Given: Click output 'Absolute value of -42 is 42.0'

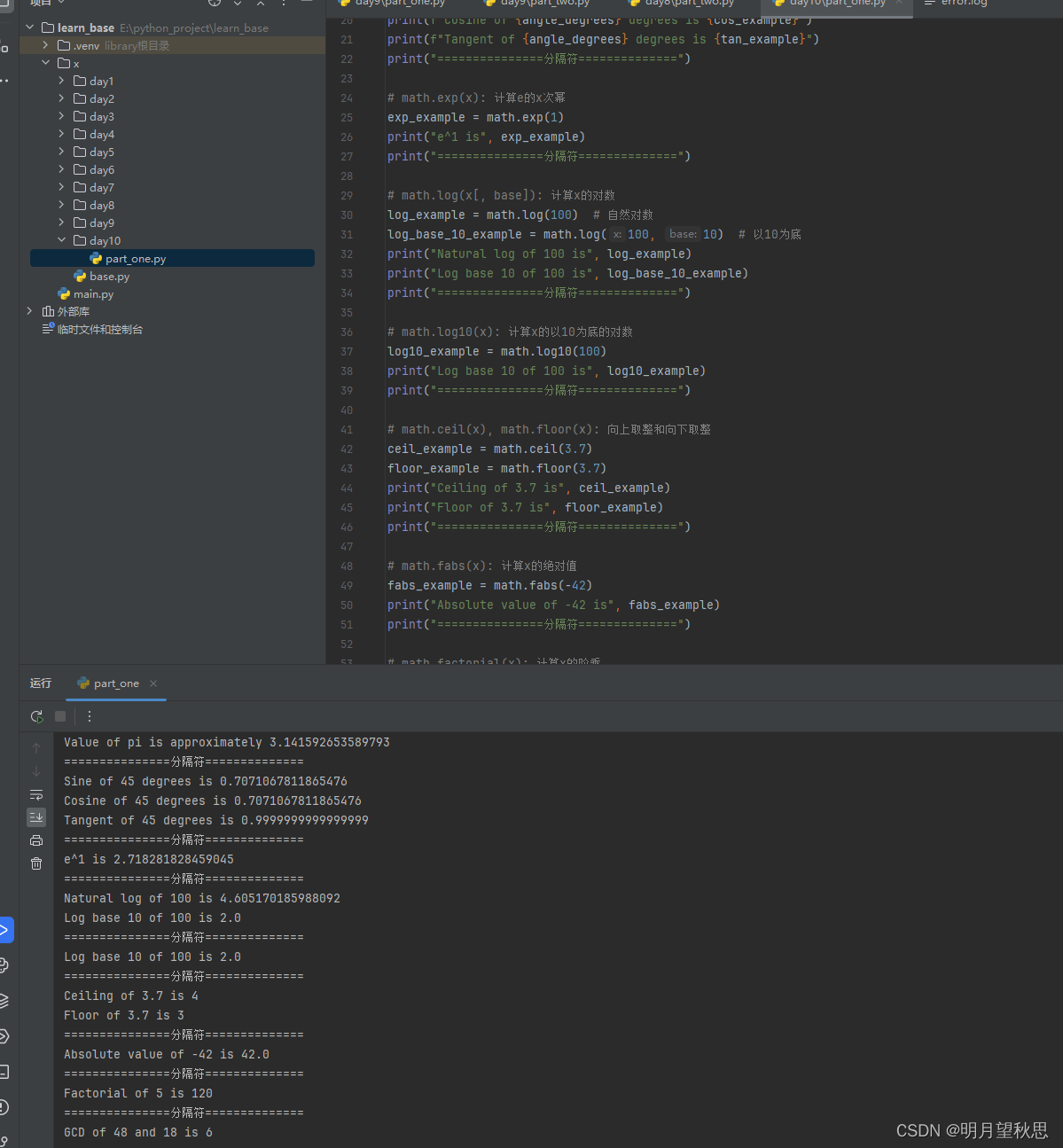Looking at the screenshot, I should coord(167,1054).
